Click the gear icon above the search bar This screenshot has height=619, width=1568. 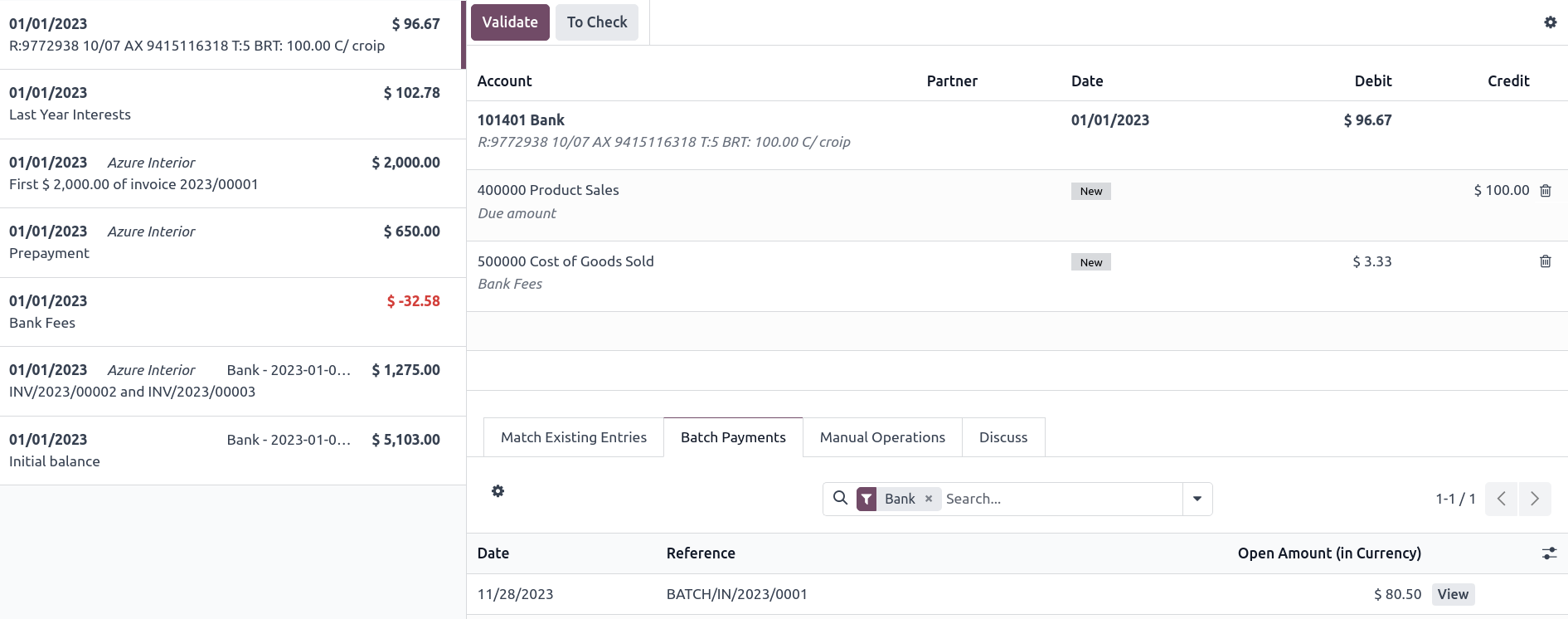498,491
